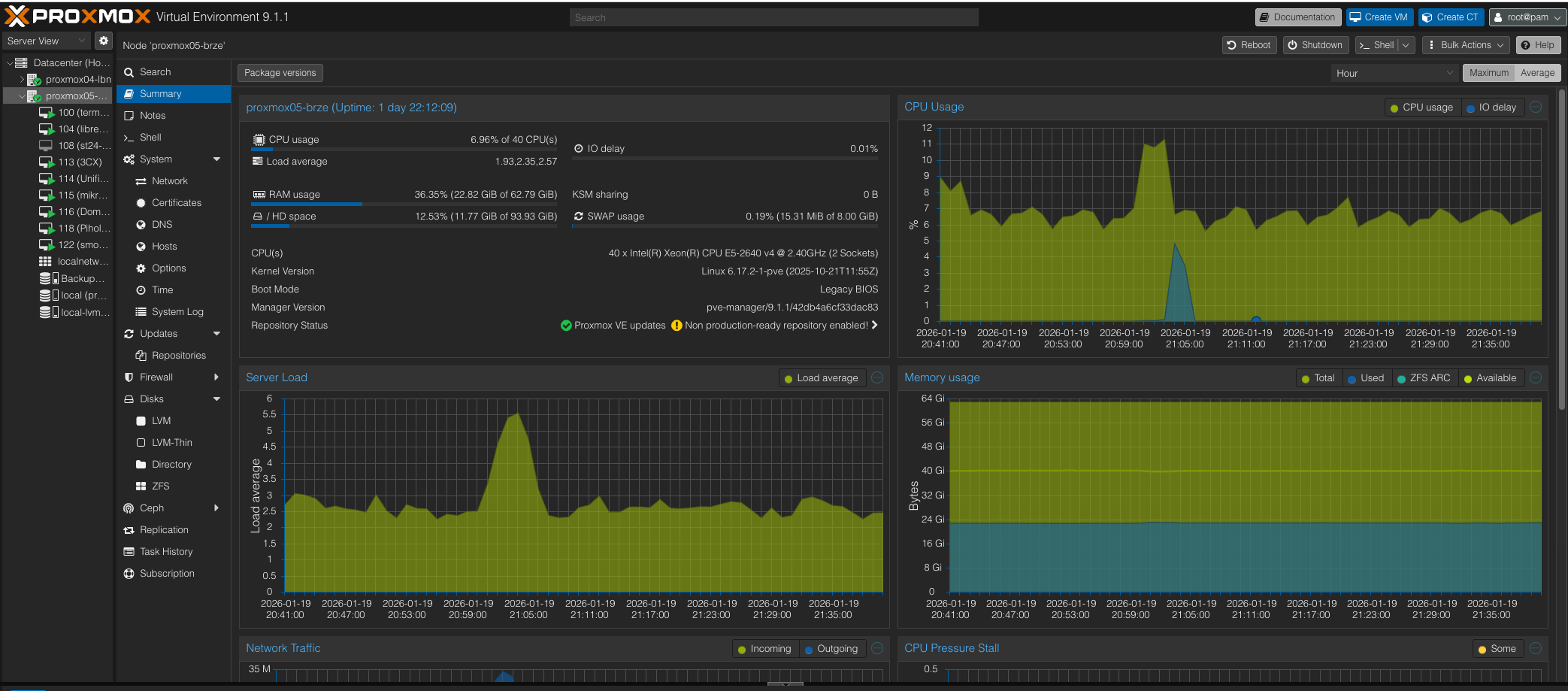Screen dimensions: 1568x691
Task: Toggle Load average series in Server Load legend
Action: (822, 378)
